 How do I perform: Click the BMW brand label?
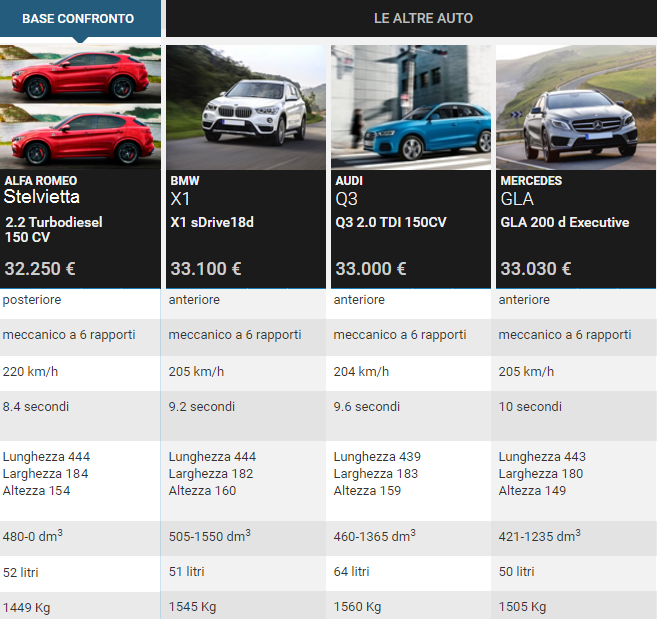pos(185,181)
